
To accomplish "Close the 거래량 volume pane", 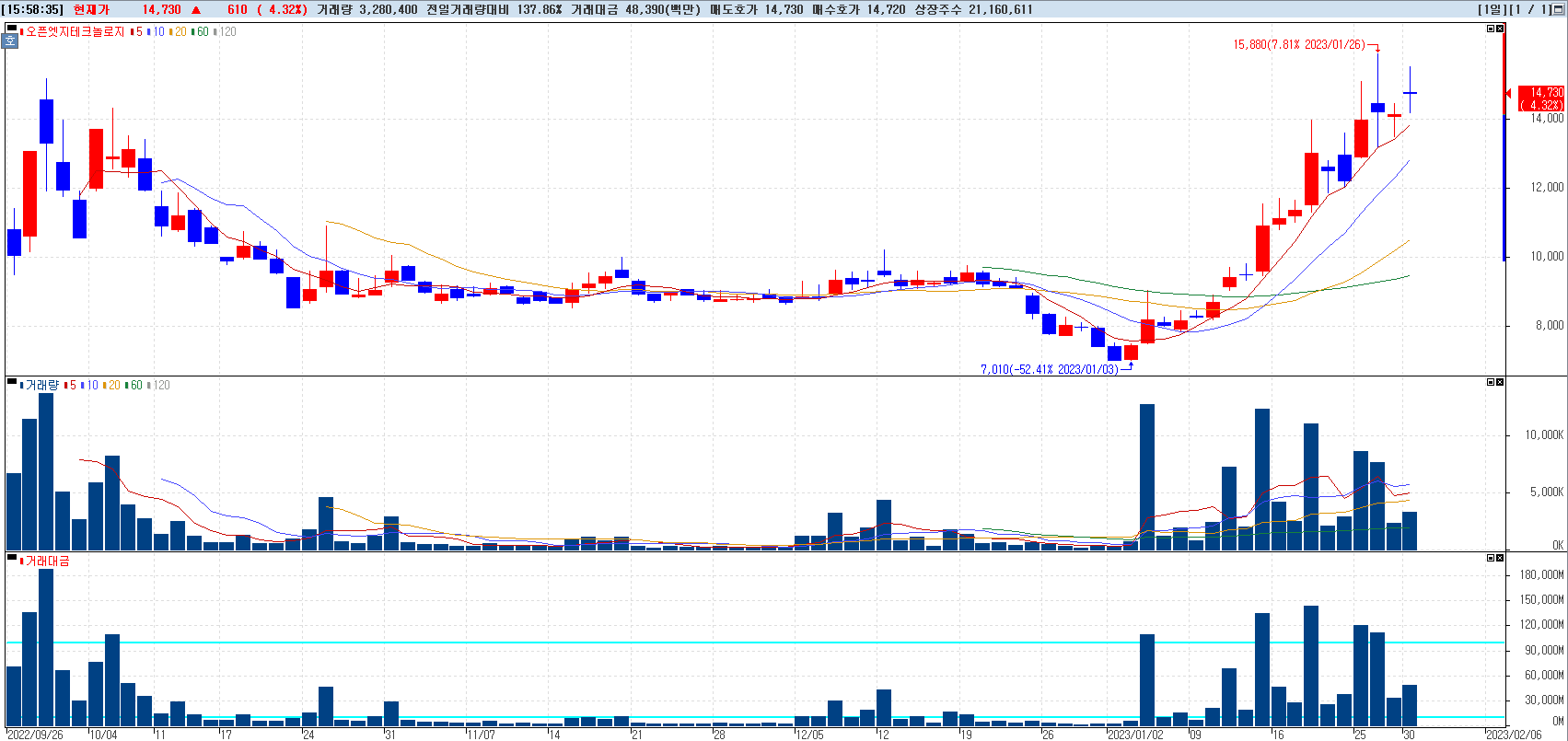I will pyautogui.click(x=1500, y=382).
